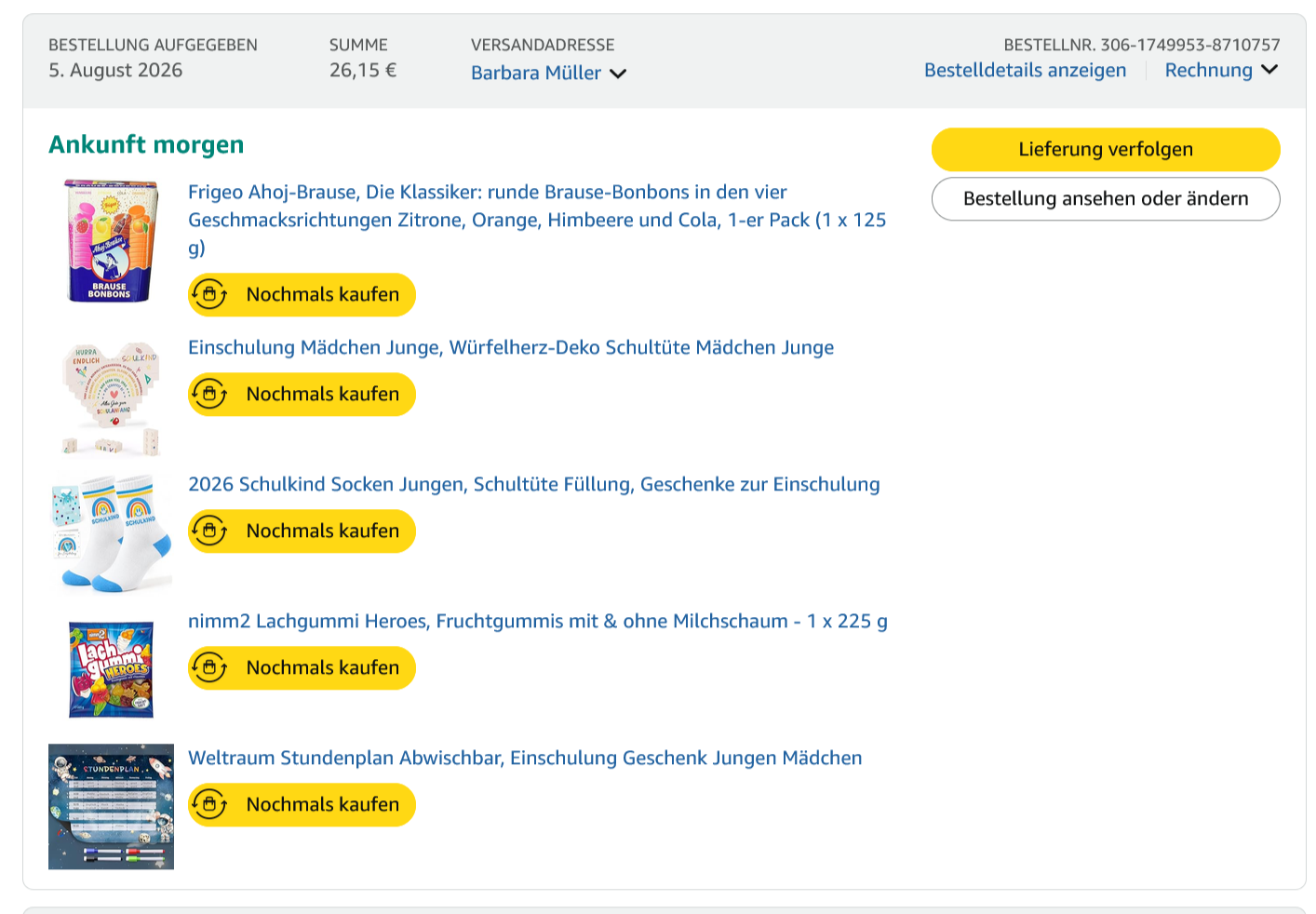
Task: Open Frigeo Ahoj-Brause product title link
Action: (537, 220)
